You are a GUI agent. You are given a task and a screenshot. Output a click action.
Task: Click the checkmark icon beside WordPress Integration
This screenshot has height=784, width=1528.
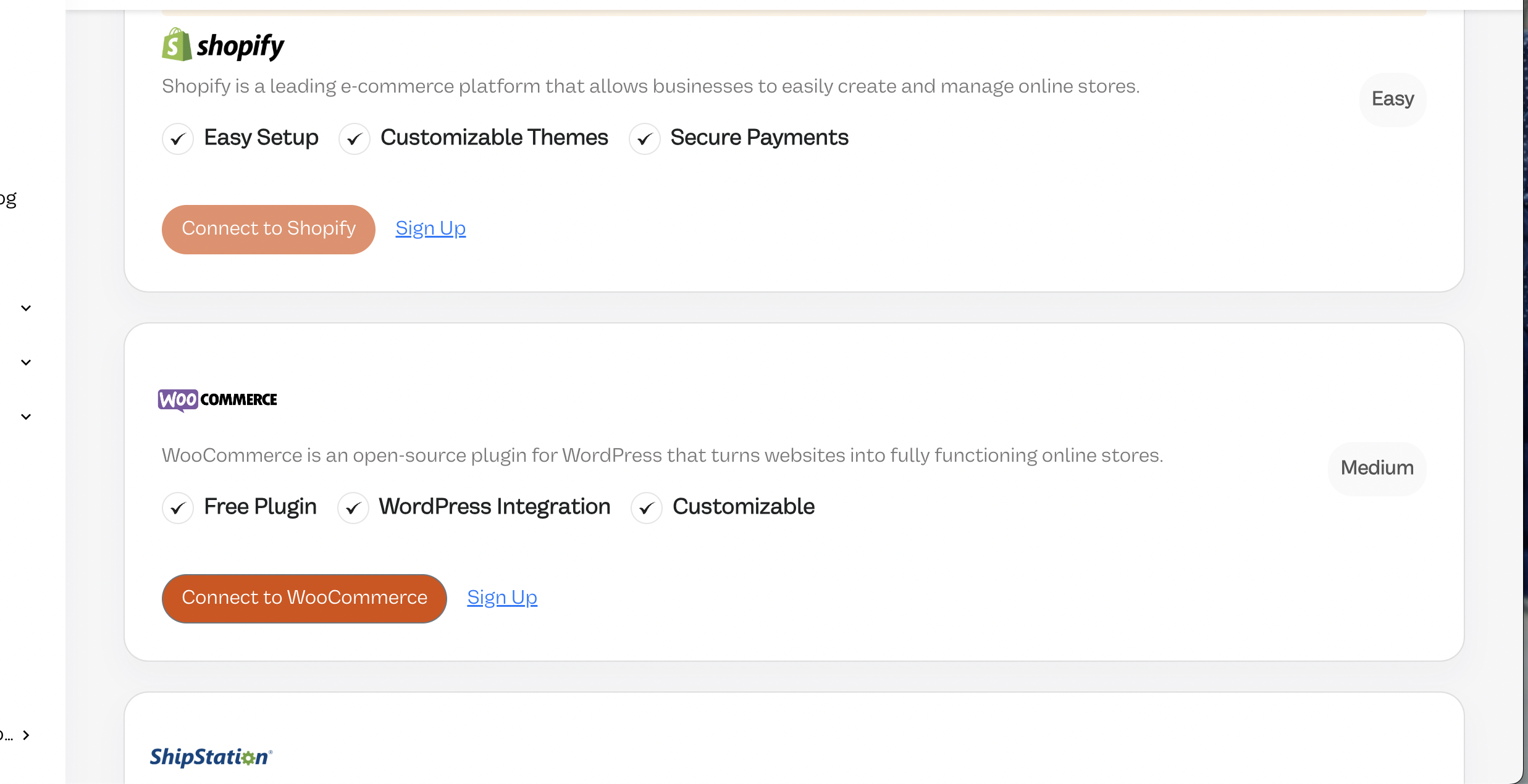[353, 507]
